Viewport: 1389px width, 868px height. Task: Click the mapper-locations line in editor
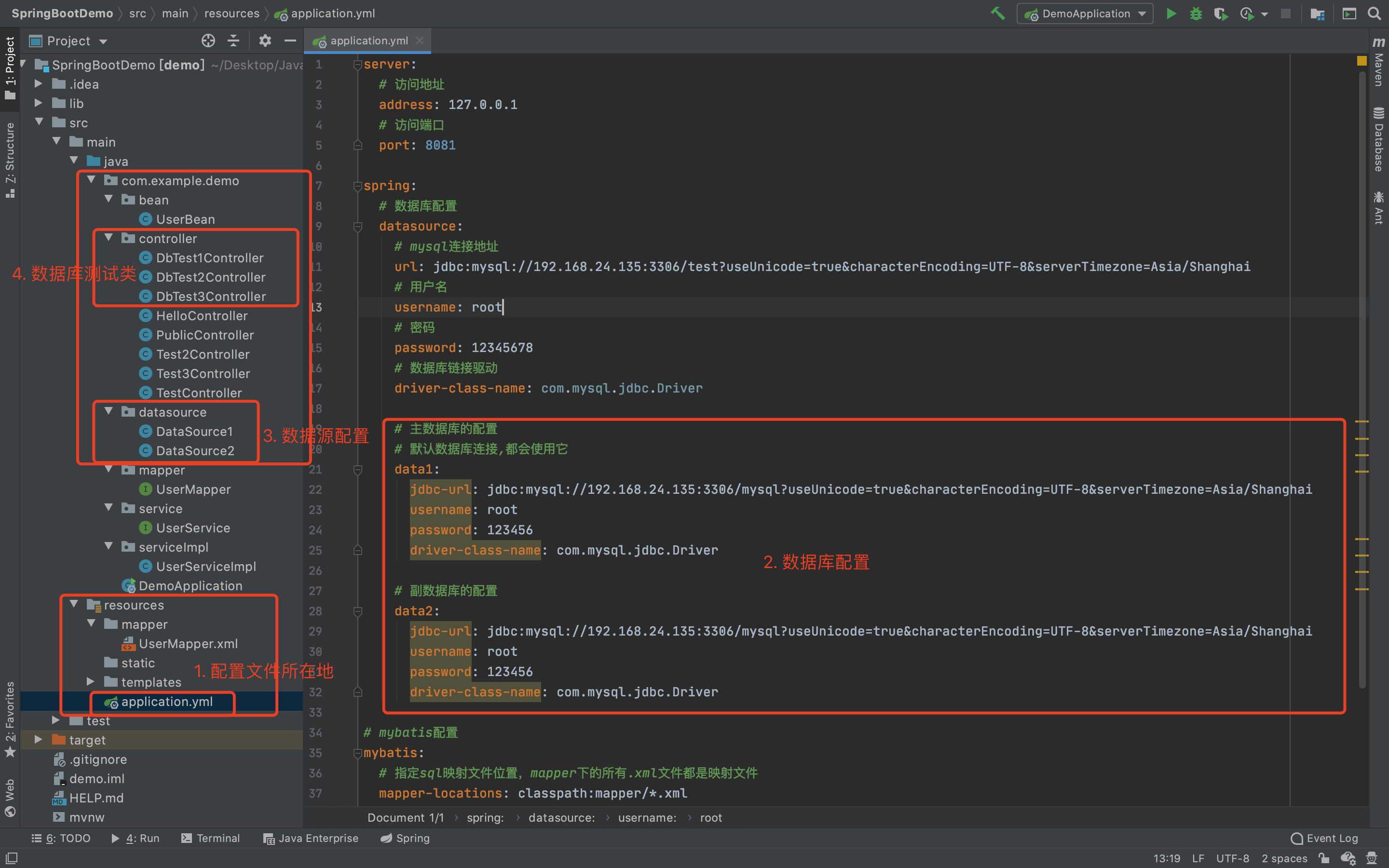click(x=532, y=793)
